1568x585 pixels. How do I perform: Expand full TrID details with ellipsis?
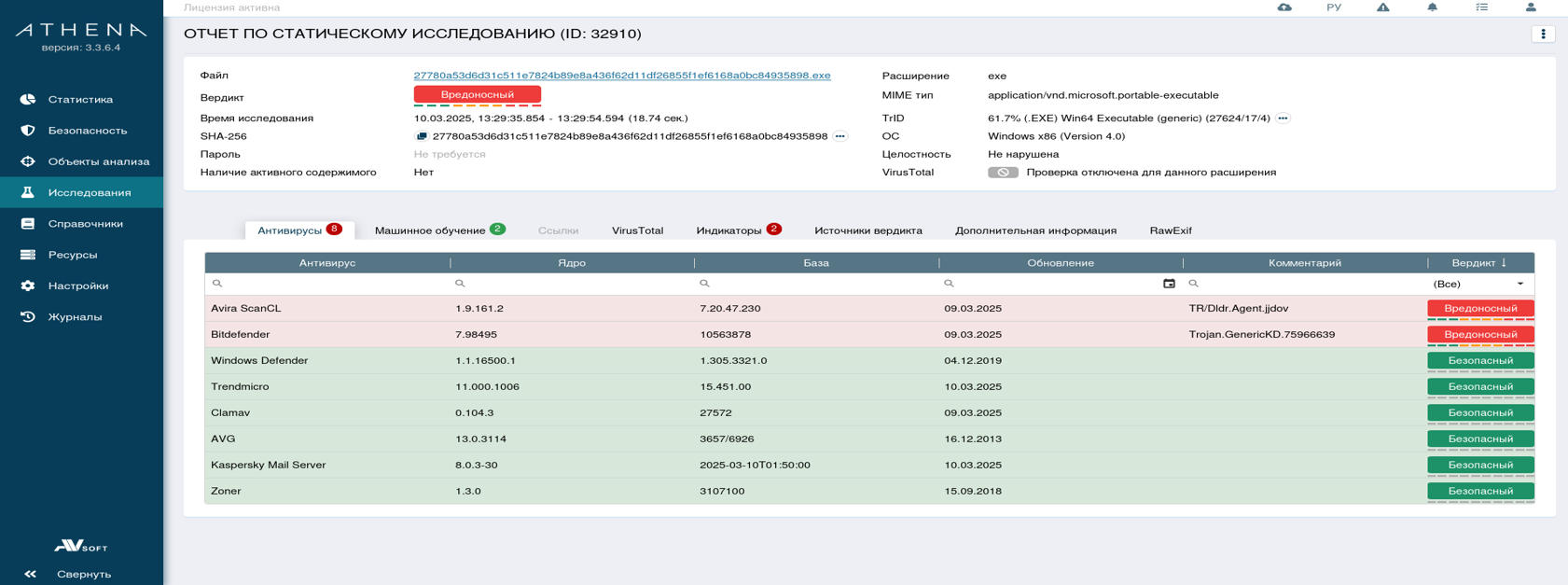1283,118
